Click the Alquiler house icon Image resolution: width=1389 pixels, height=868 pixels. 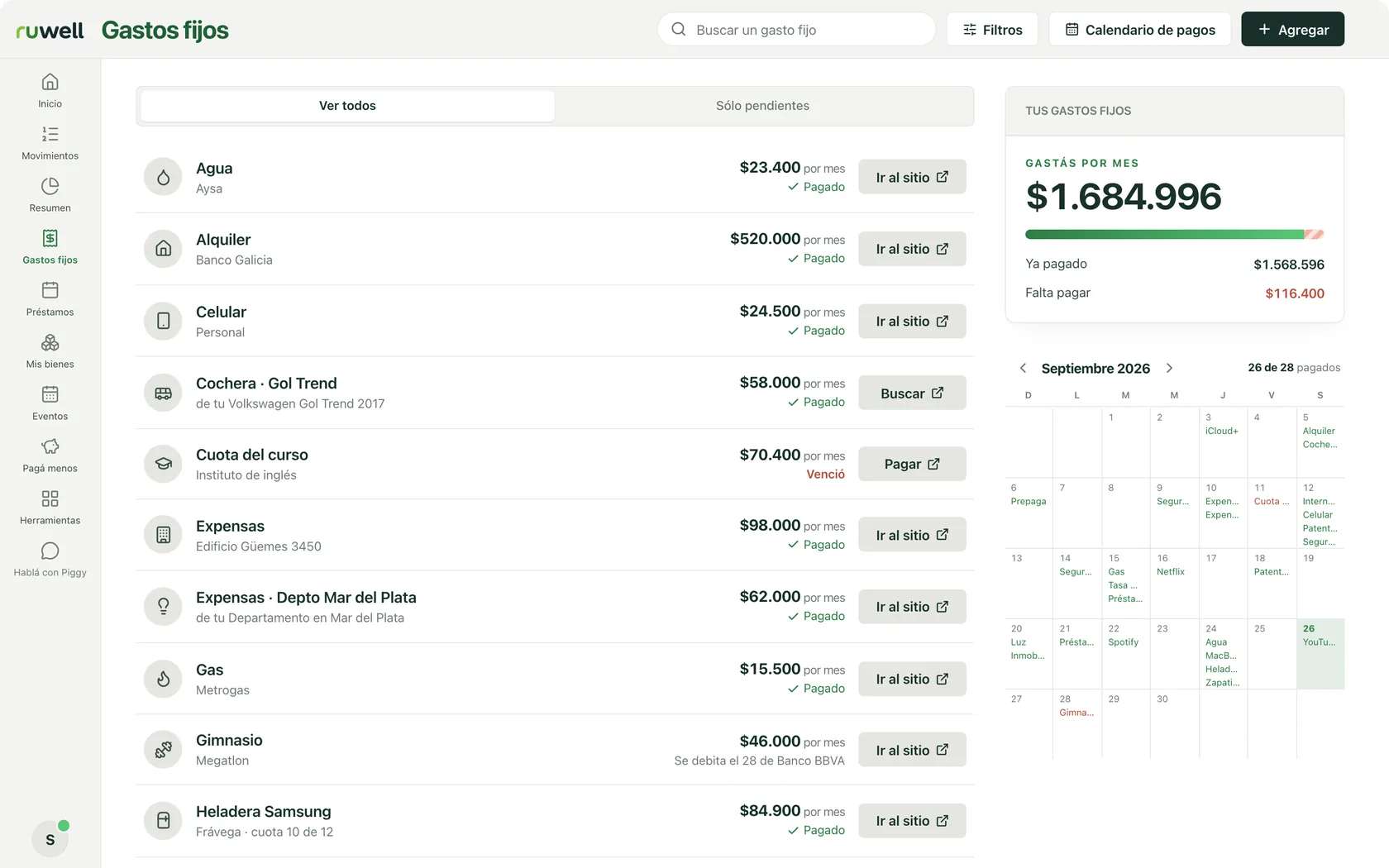click(x=163, y=248)
